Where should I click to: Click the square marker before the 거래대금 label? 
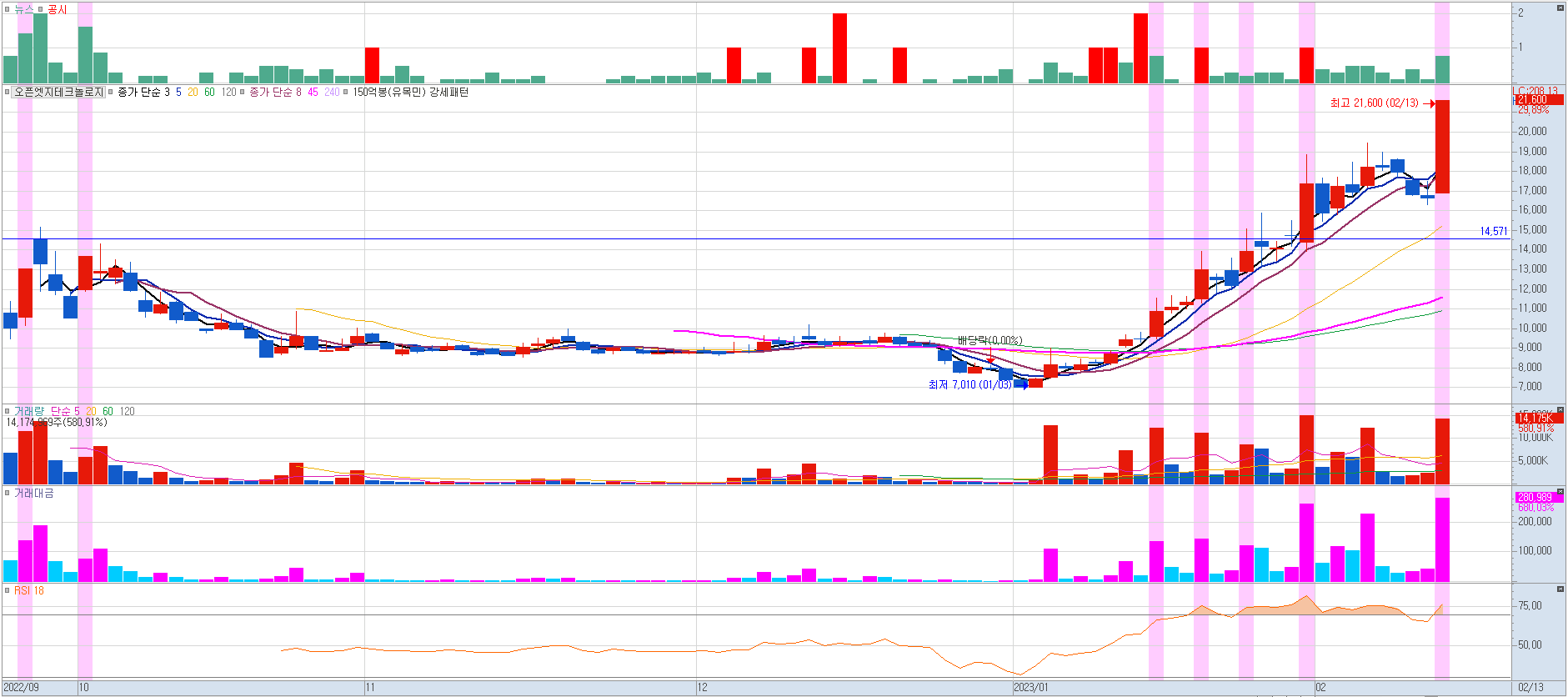pos(8,493)
